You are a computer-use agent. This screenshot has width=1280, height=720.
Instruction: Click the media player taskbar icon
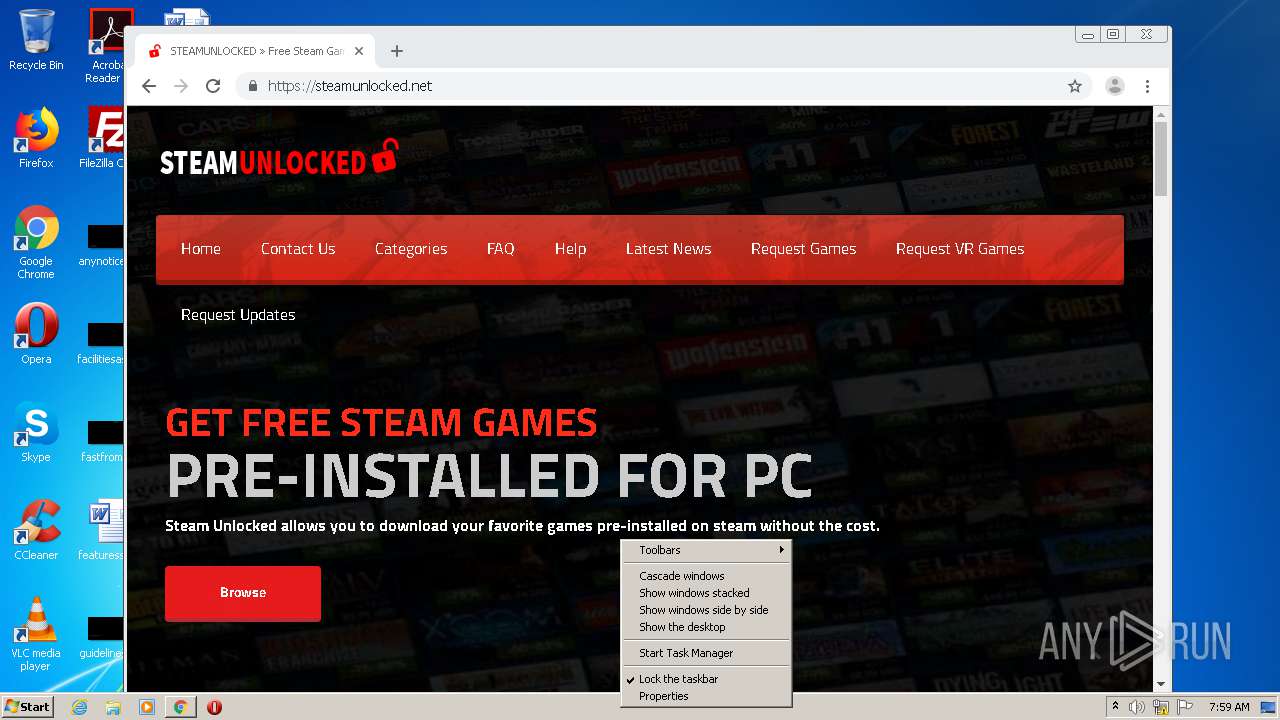[147, 707]
